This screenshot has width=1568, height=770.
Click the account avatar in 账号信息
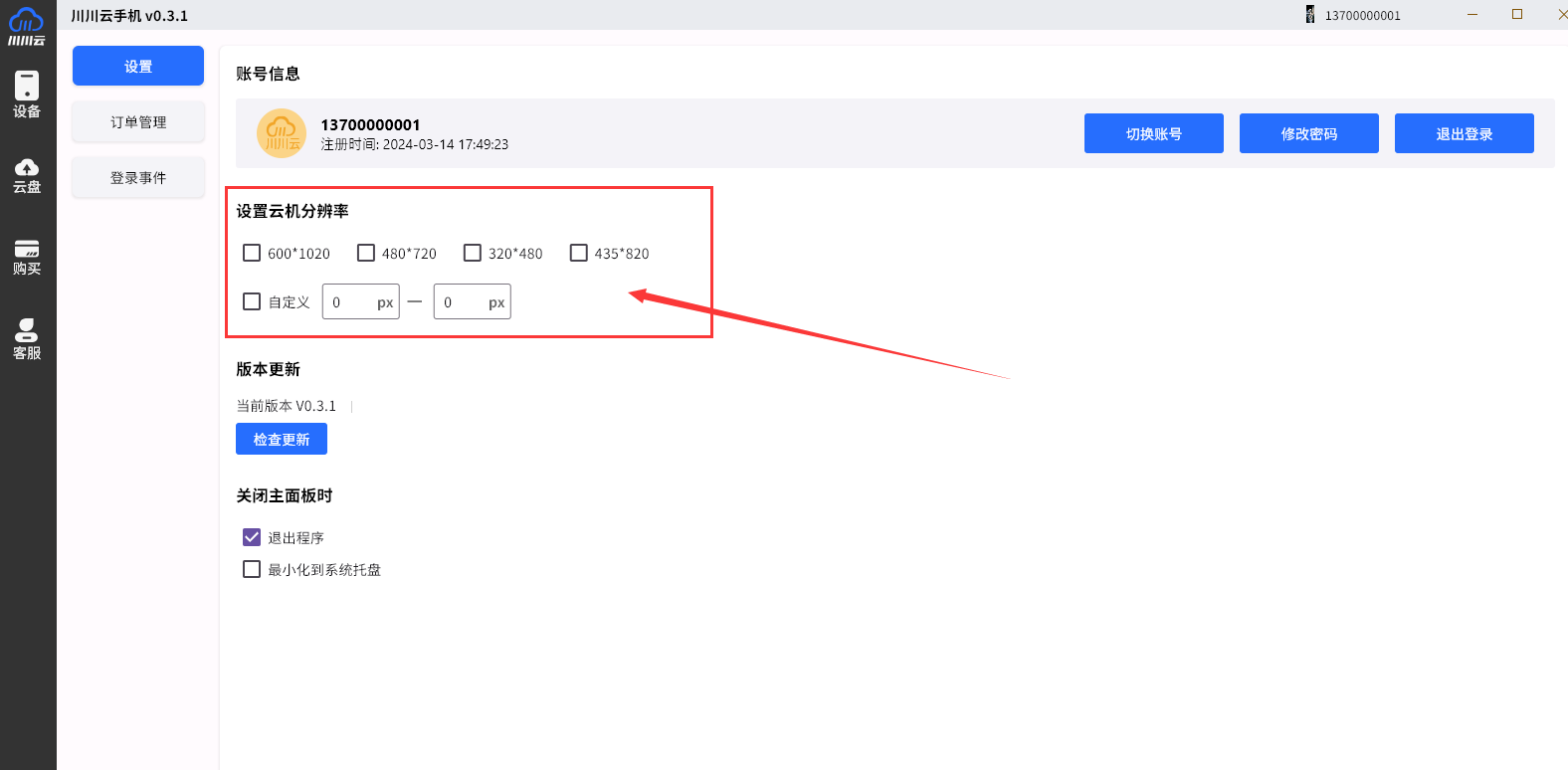tap(282, 133)
